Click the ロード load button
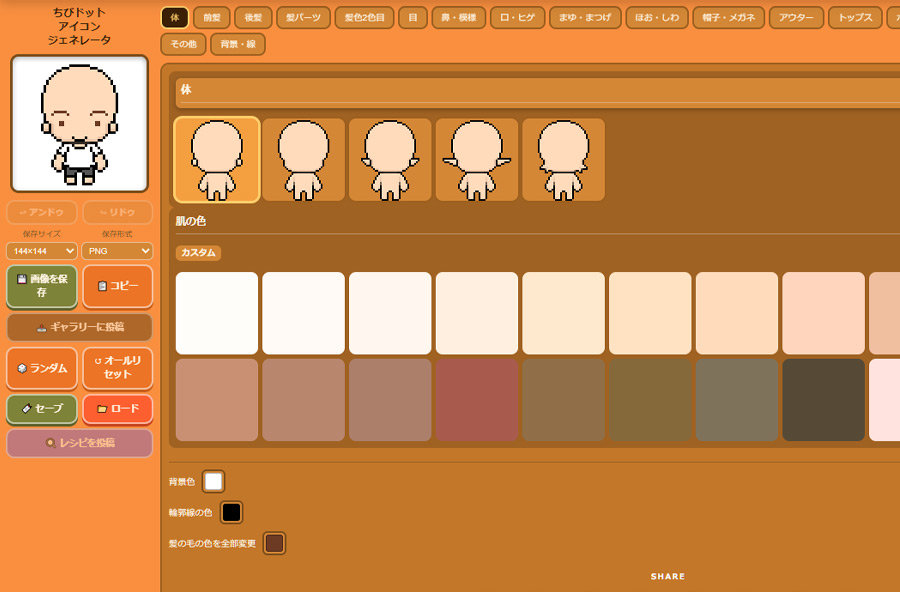This screenshot has height=592, width=900. point(118,408)
